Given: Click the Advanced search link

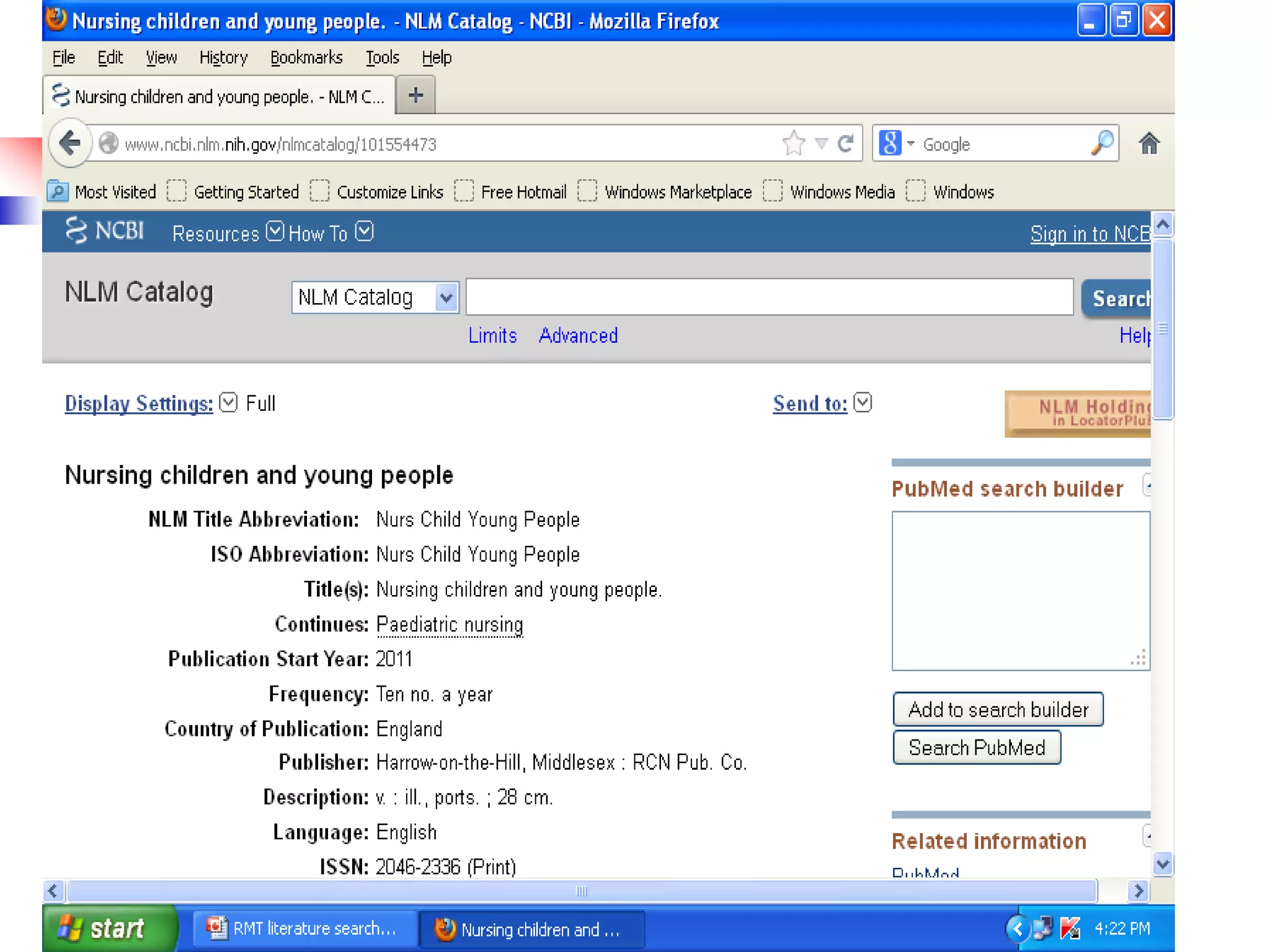Looking at the screenshot, I should click(x=578, y=335).
